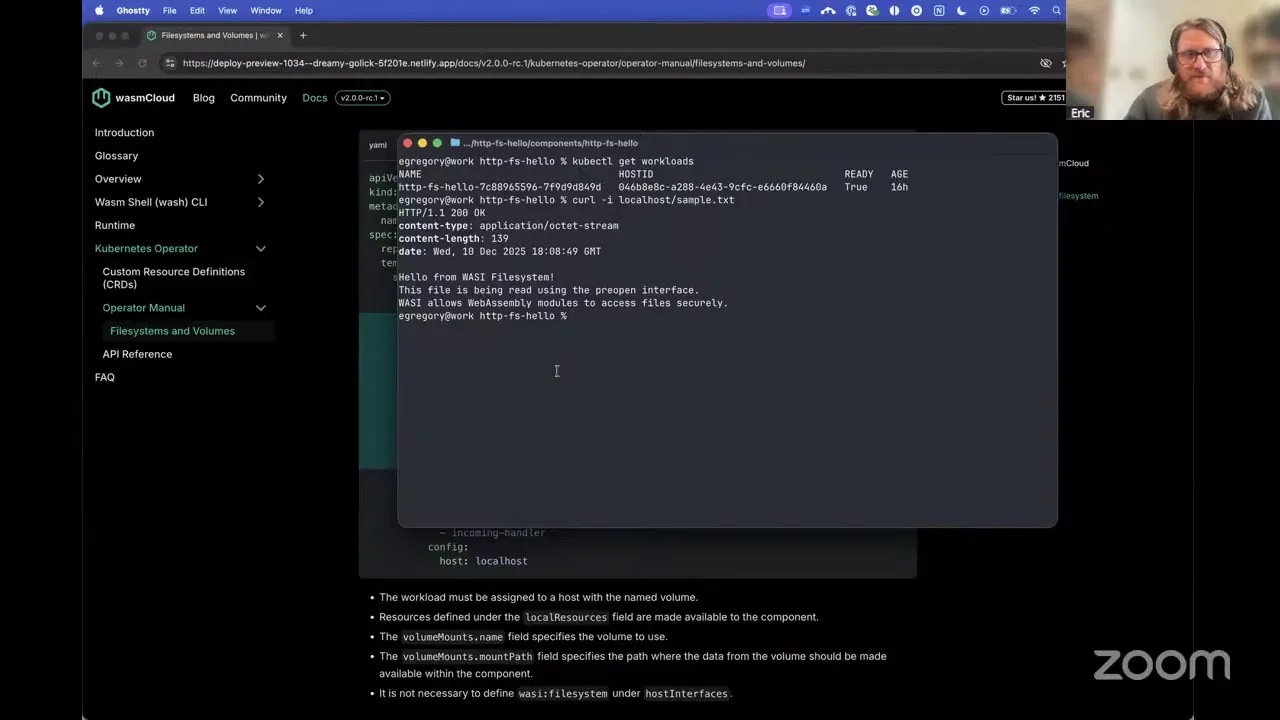The height and width of the screenshot is (720, 1280).
Task: Open the Wi-Fi menu
Action: pos(1034,10)
